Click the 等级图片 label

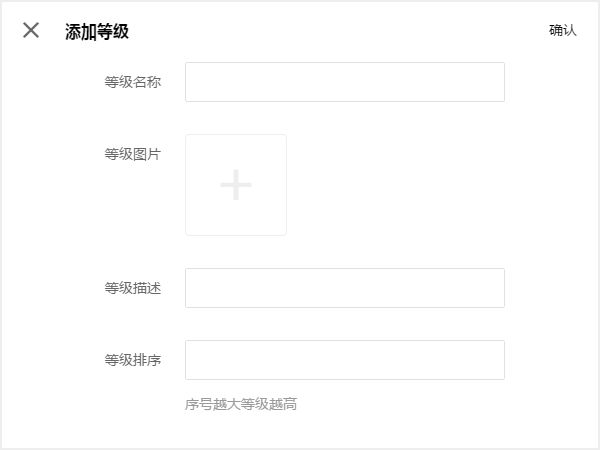tap(132, 154)
